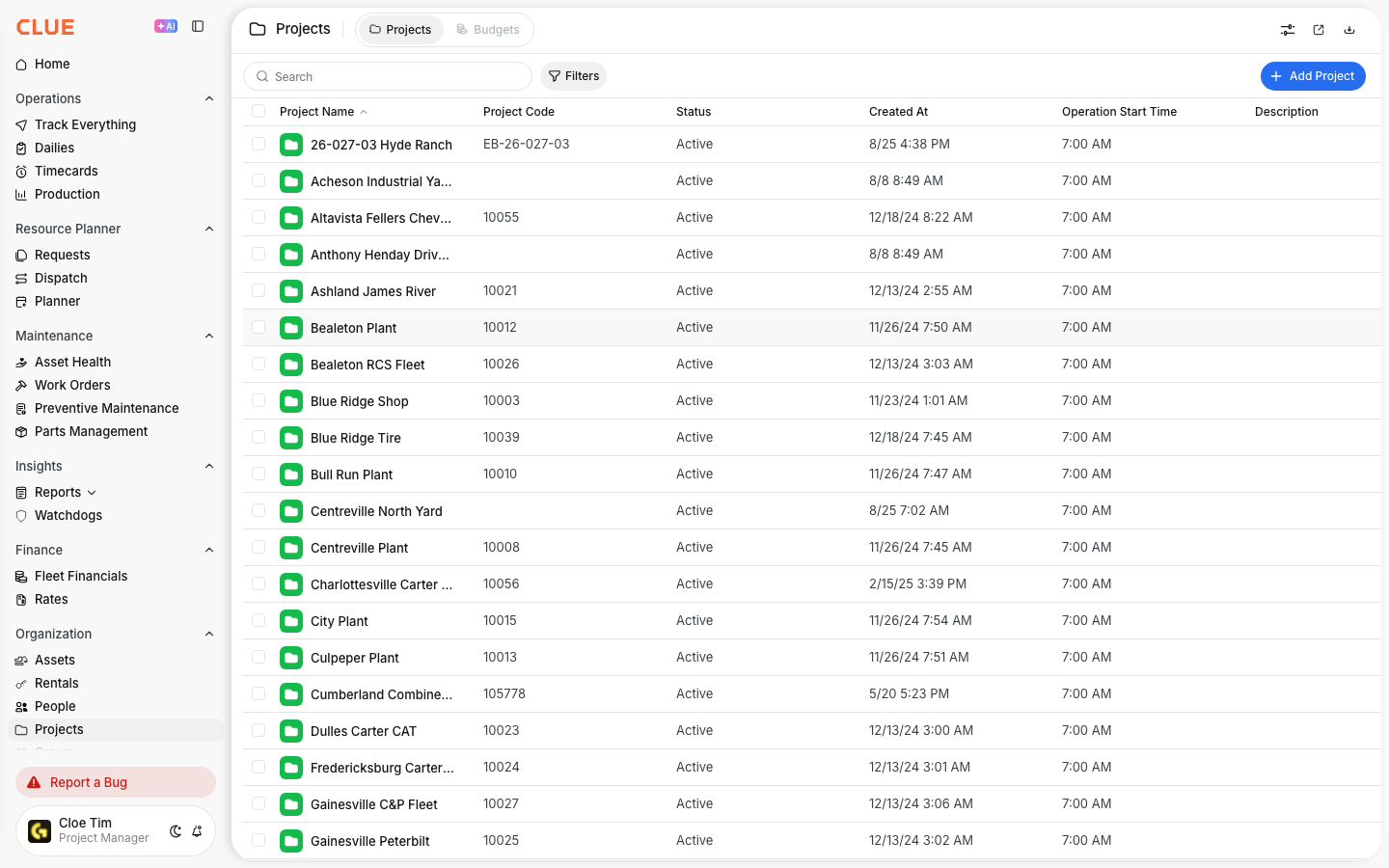Click the Rentals key icon
The width and height of the screenshot is (1389, 868).
[21, 684]
